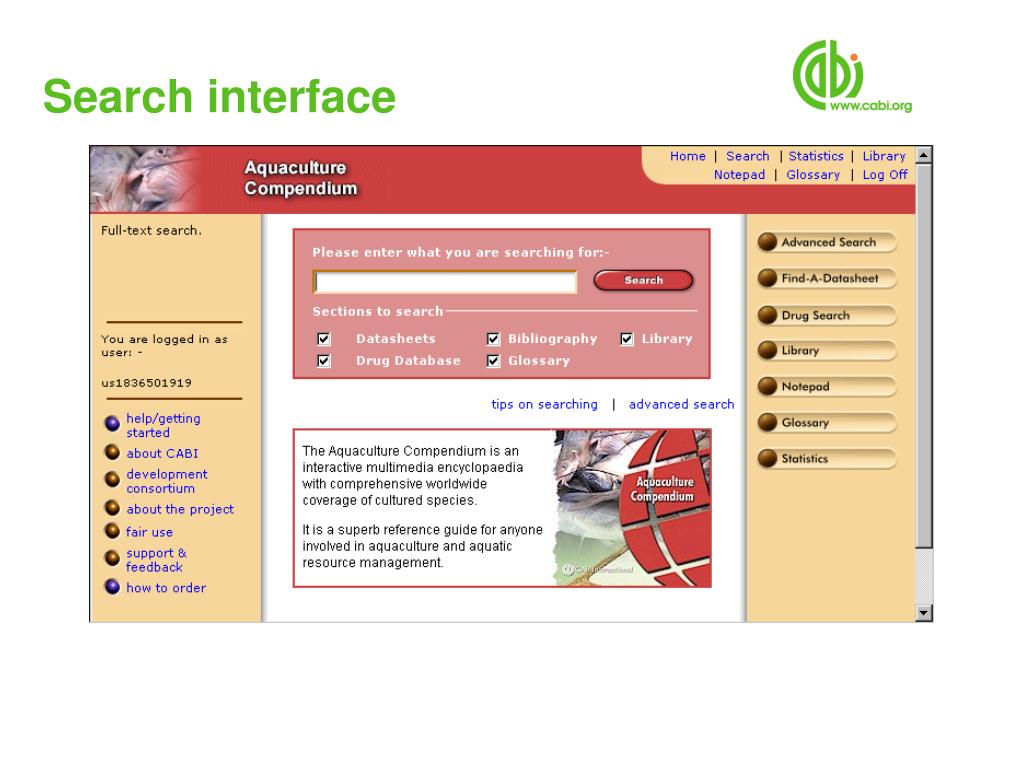Open the fair use link
1024x768 pixels.
[x=149, y=532]
